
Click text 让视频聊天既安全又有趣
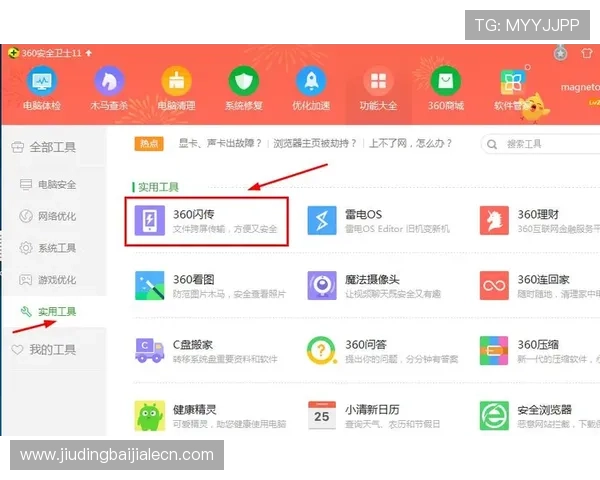pyautogui.click(x=393, y=294)
